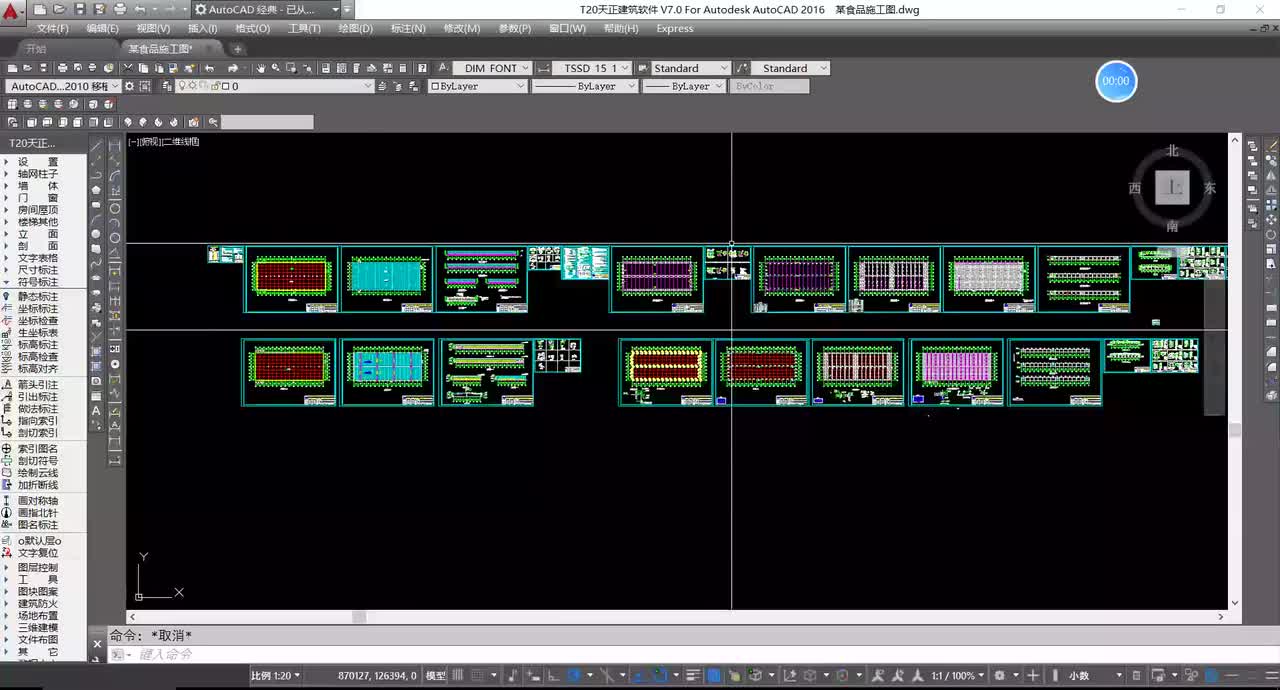Open the second Standard style dropdown
The width and height of the screenshot is (1280, 690).
pos(790,68)
